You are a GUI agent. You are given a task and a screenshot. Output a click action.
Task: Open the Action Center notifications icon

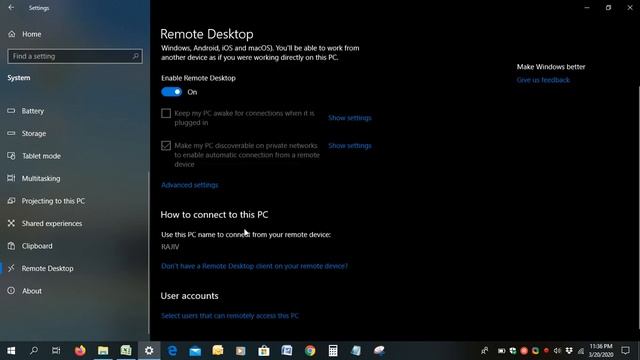point(625,351)
